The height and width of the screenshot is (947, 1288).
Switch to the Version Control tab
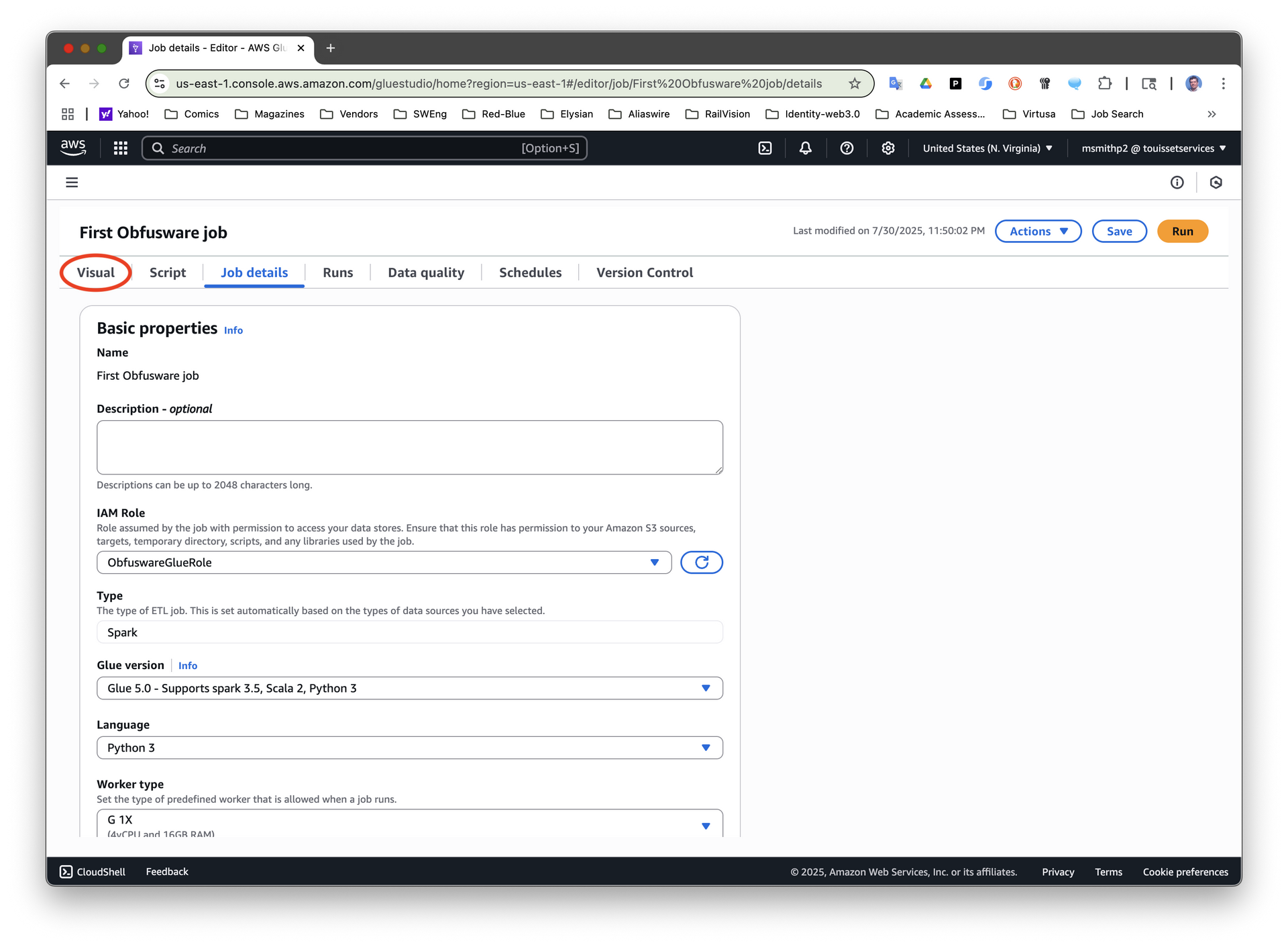click(645, 272)
